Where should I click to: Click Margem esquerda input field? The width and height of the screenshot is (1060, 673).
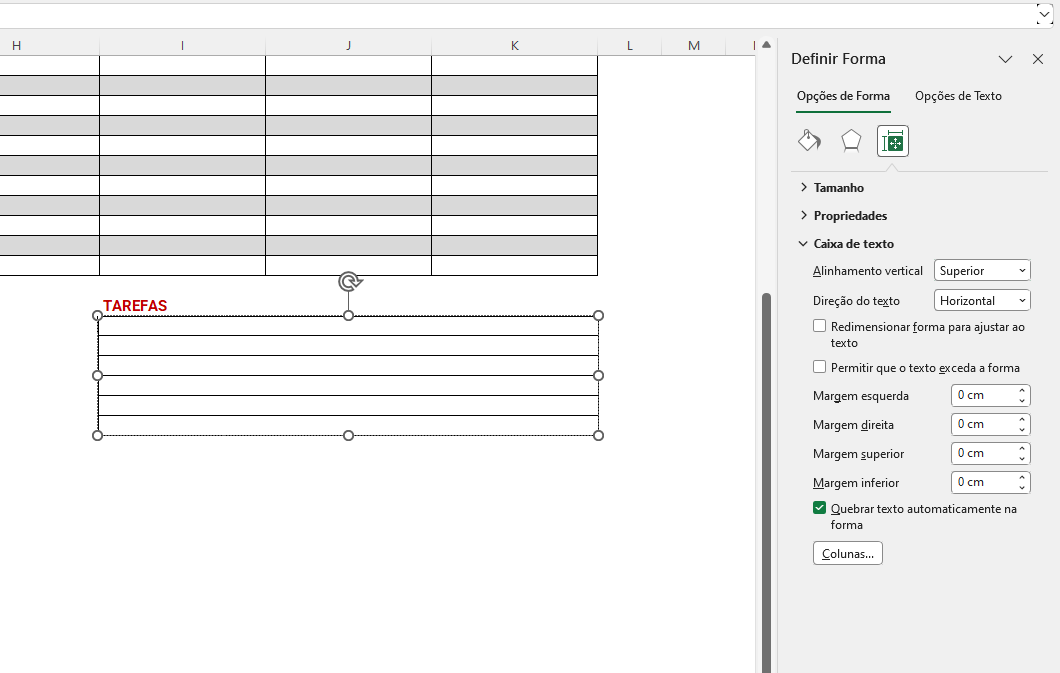(x=982, y=395)
